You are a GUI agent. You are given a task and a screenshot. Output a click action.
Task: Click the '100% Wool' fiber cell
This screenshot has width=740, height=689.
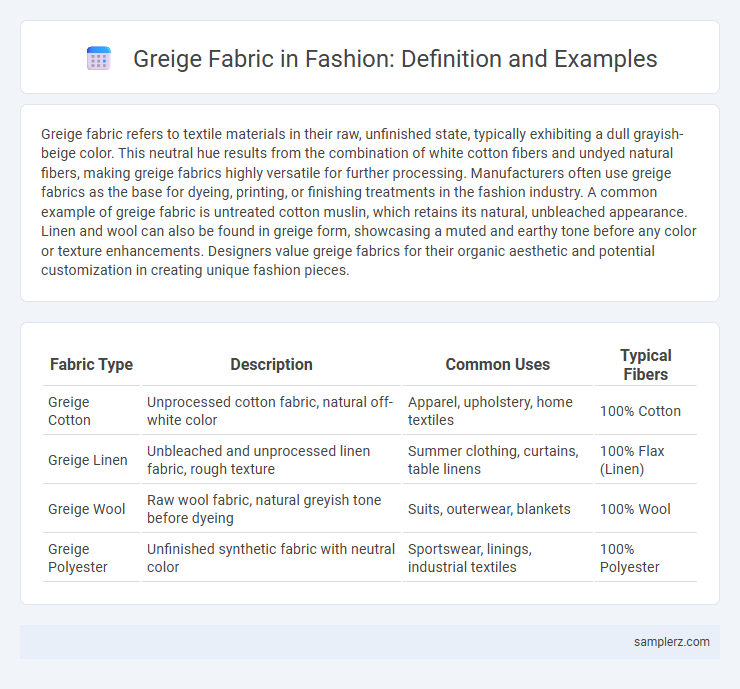pyautogui.click(x=646, y=509)
